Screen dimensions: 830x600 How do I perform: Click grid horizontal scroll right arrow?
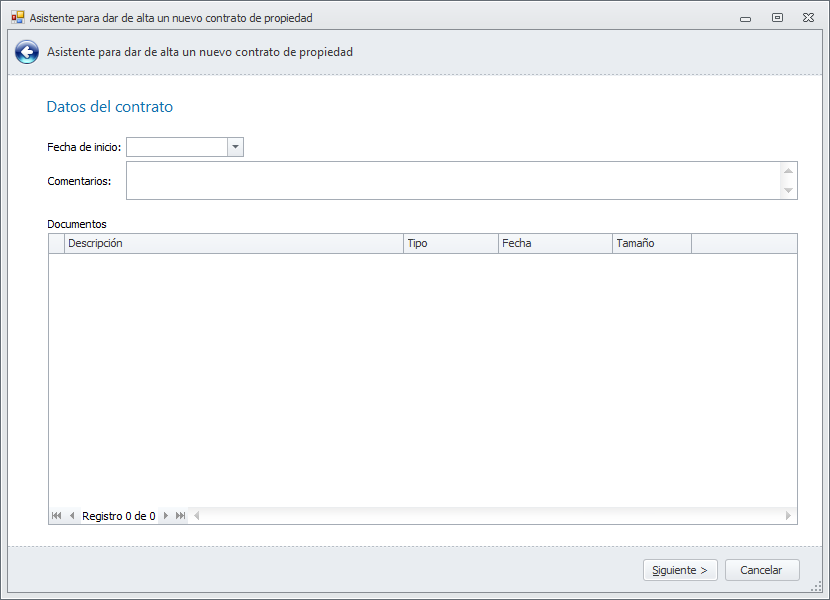[x=789, y=516]
